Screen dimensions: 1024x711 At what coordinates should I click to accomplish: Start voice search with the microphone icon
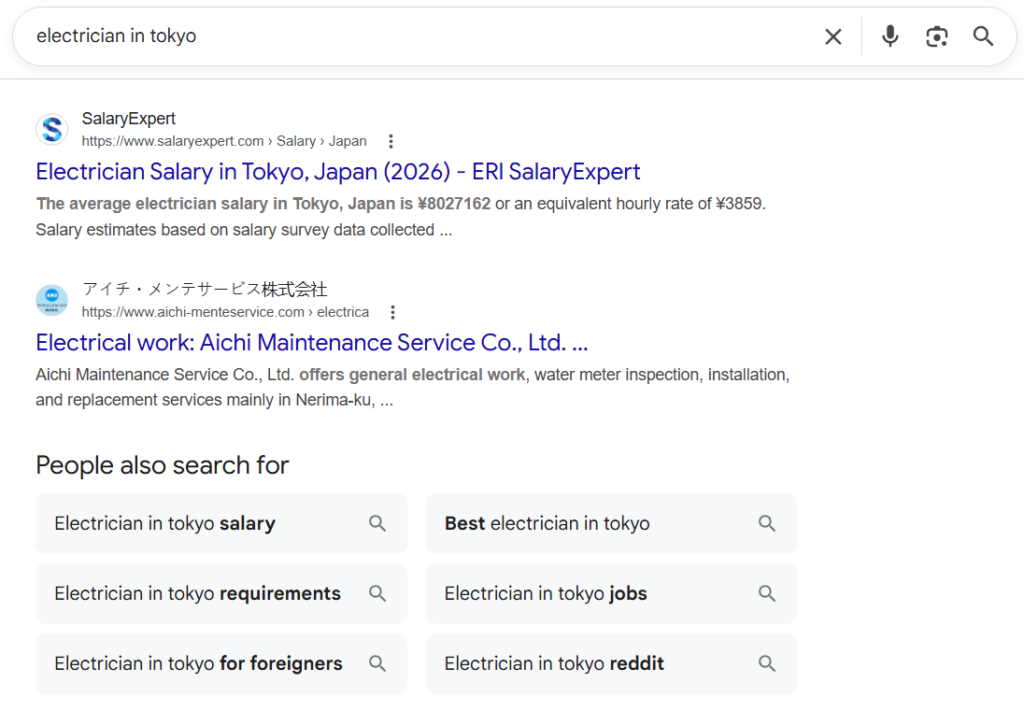[x=889, y=36]
